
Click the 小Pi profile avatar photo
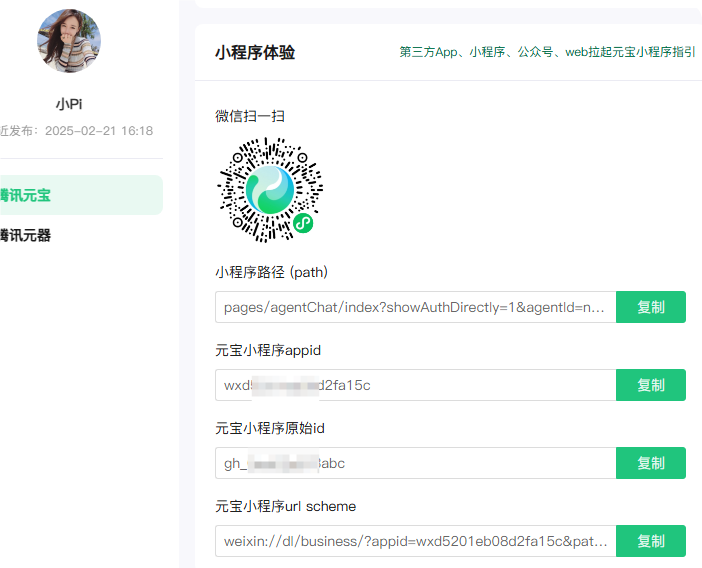(x=69, y=41)
